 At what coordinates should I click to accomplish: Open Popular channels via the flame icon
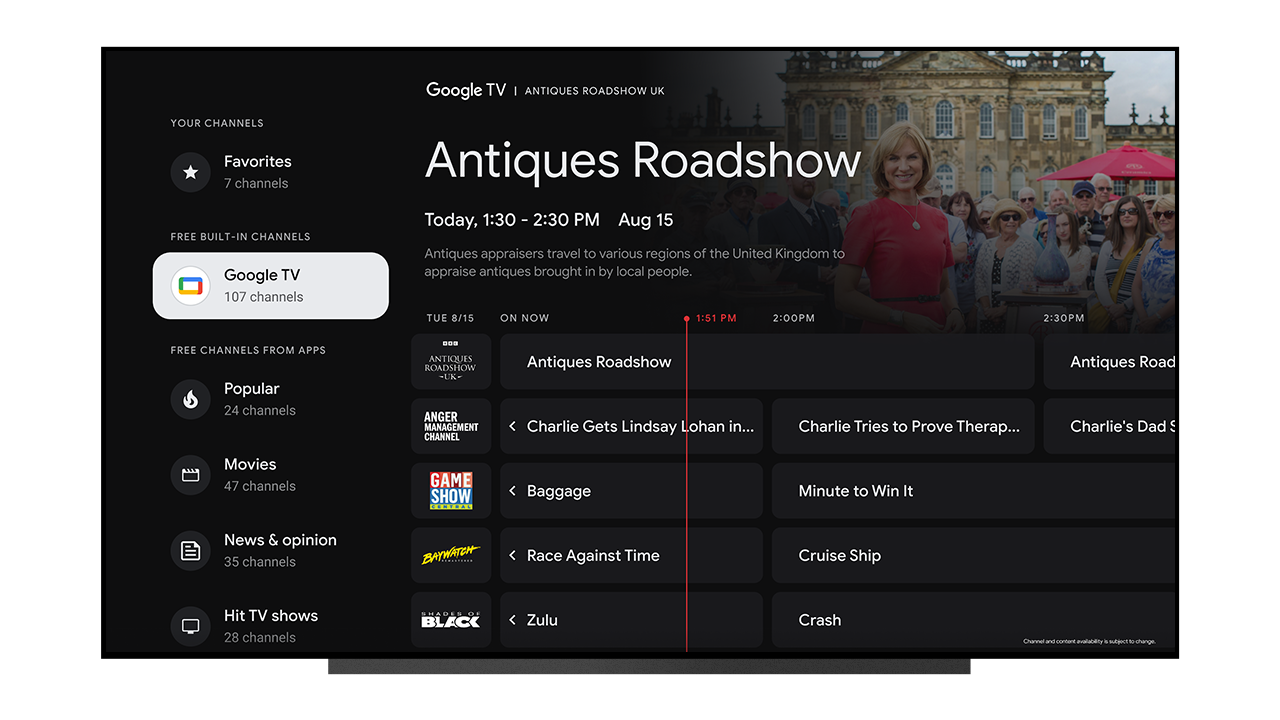(190, 399)
